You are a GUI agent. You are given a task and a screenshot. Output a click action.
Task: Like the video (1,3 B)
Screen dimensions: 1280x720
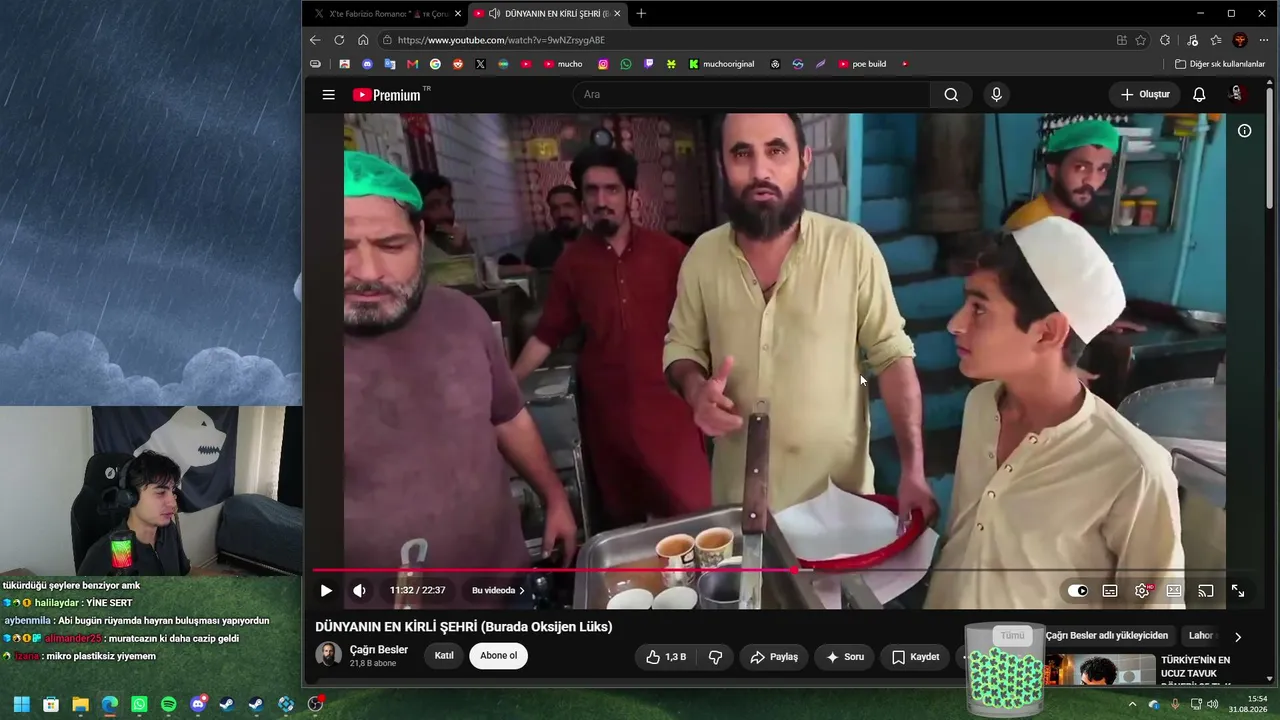point(666,657)
